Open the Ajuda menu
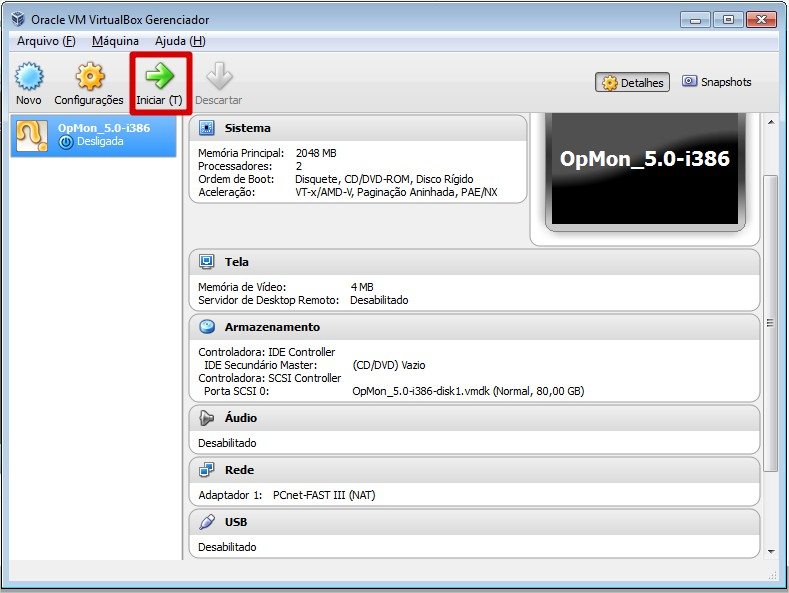Image resolution: width=789 pixels, height=593 pixels. [x=180, y=41]
